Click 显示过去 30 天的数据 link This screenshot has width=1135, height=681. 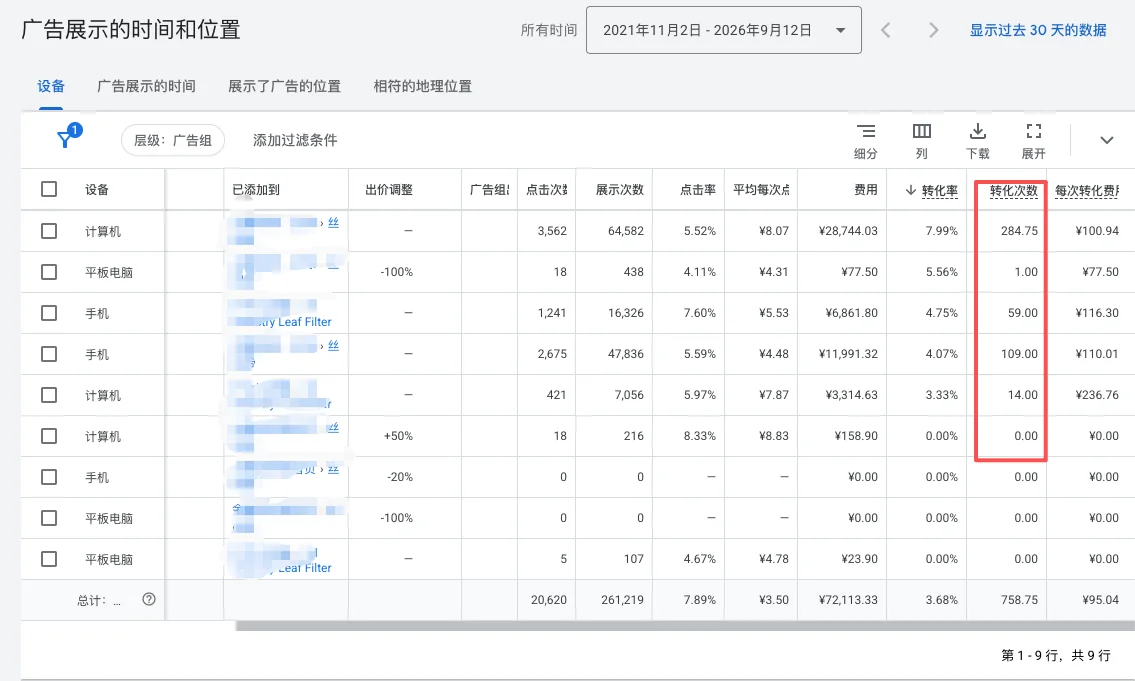pyautogui.click(x=1038, y=30)
